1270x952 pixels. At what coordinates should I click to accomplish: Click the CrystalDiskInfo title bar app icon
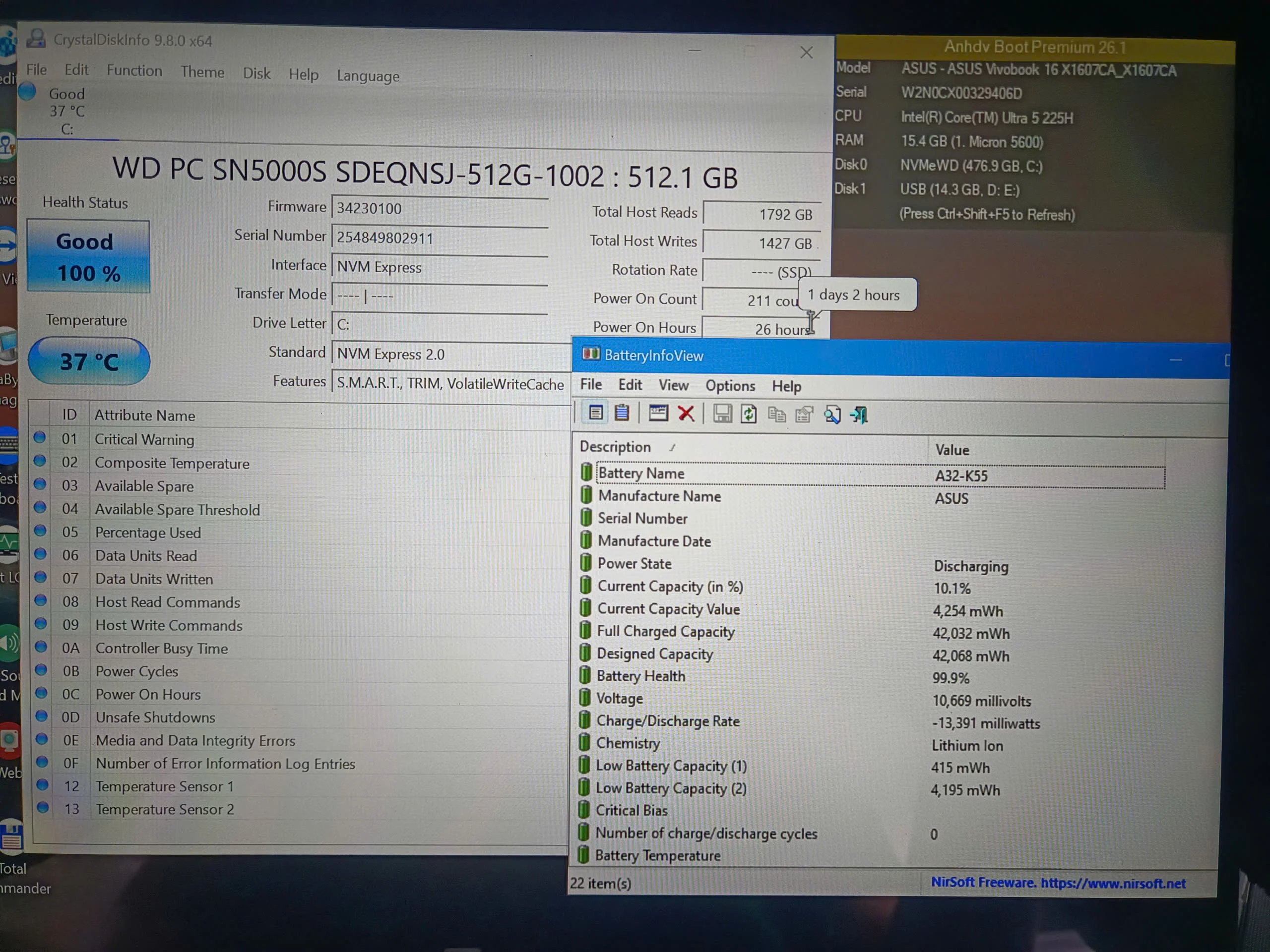coord(36,39)
